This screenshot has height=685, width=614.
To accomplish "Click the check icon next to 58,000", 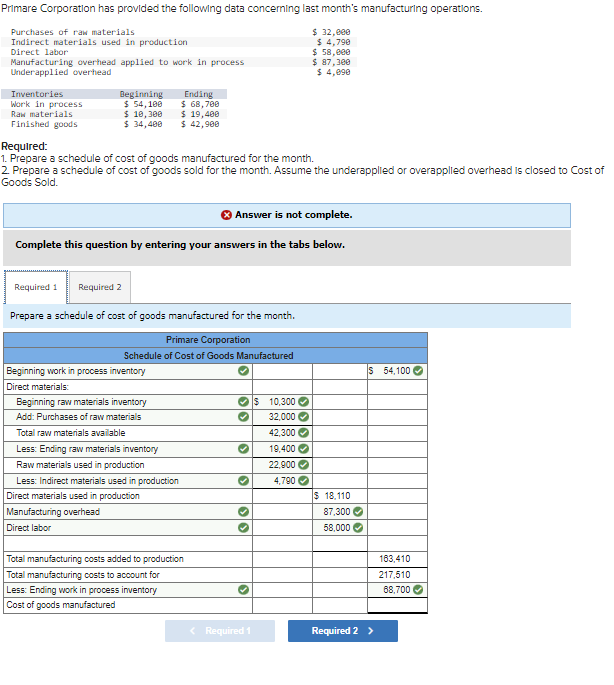I will (x=358, y=528).
